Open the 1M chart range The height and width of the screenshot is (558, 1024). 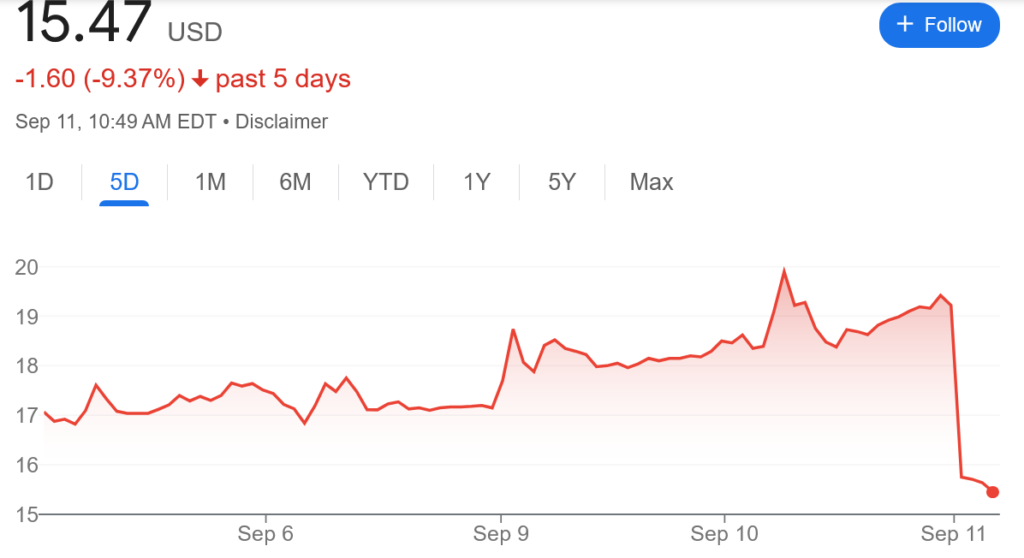pos(210,182)
